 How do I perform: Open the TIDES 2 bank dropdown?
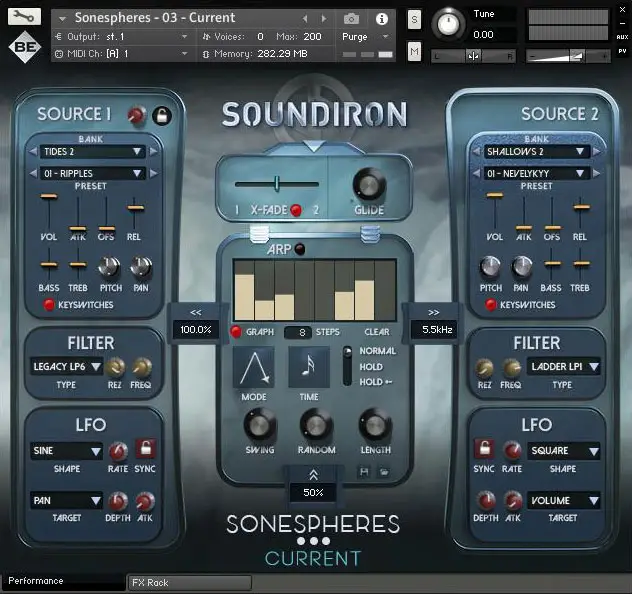[x=93, y=152]
